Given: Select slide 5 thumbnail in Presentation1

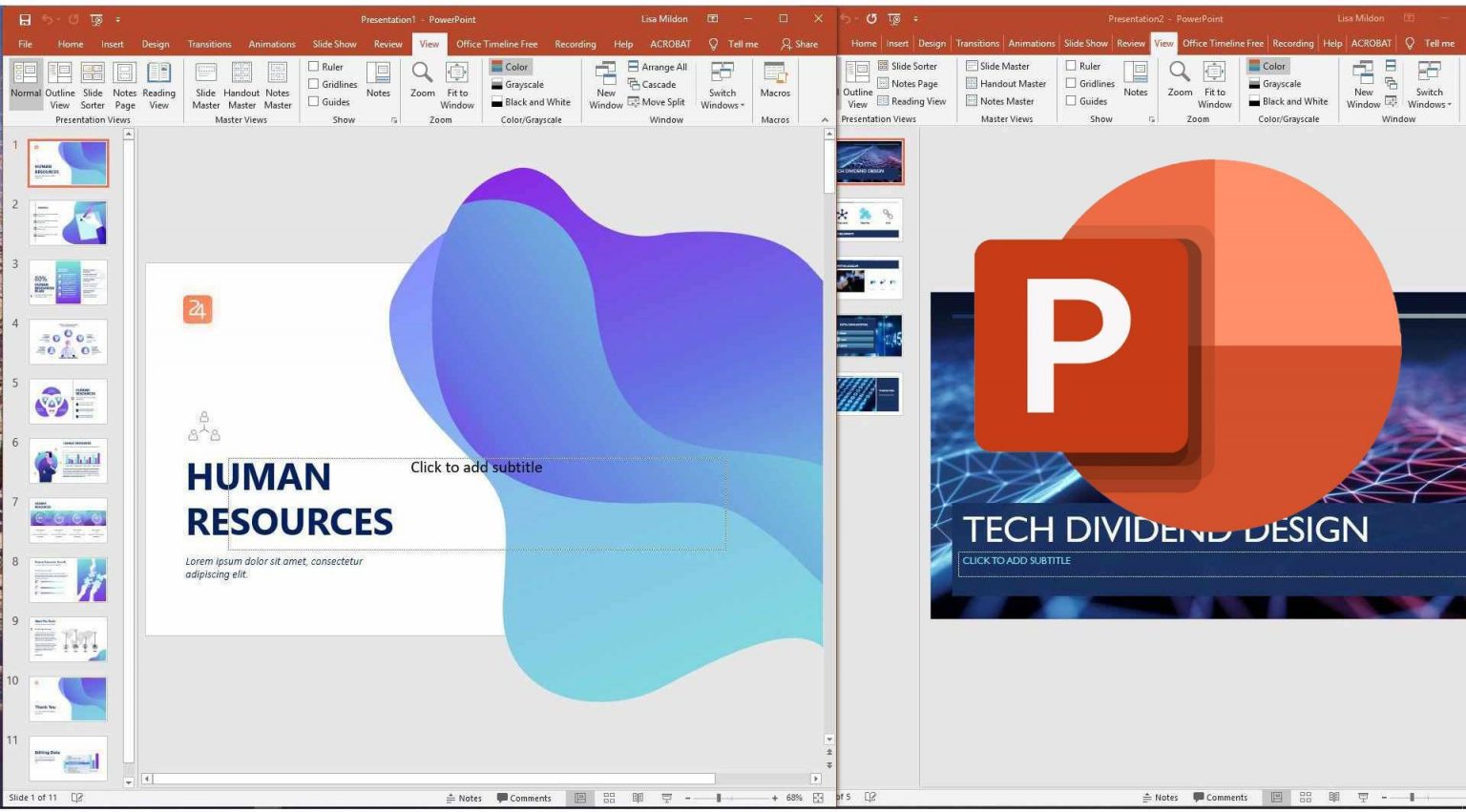Looking at the screenshot, I should click(68, 401).
